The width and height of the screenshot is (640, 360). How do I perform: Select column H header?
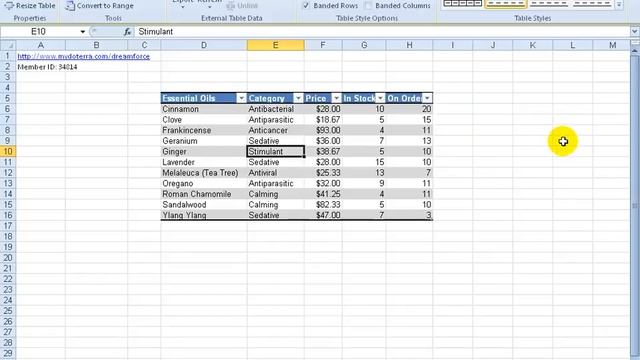[409, 45]
